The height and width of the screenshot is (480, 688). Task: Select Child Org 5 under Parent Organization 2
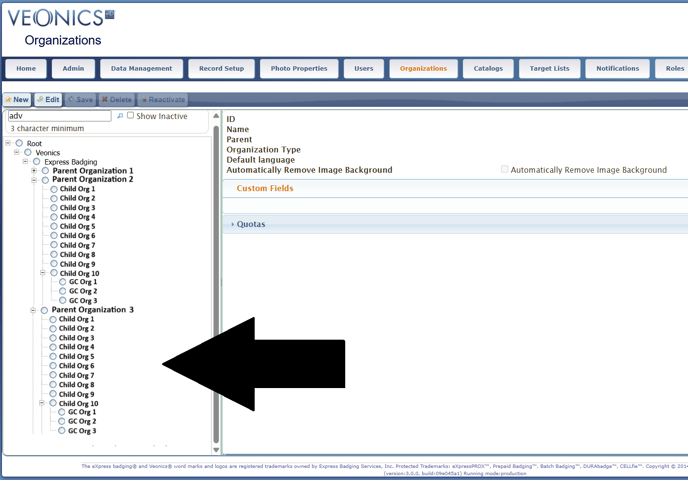[x=54, y=226]
